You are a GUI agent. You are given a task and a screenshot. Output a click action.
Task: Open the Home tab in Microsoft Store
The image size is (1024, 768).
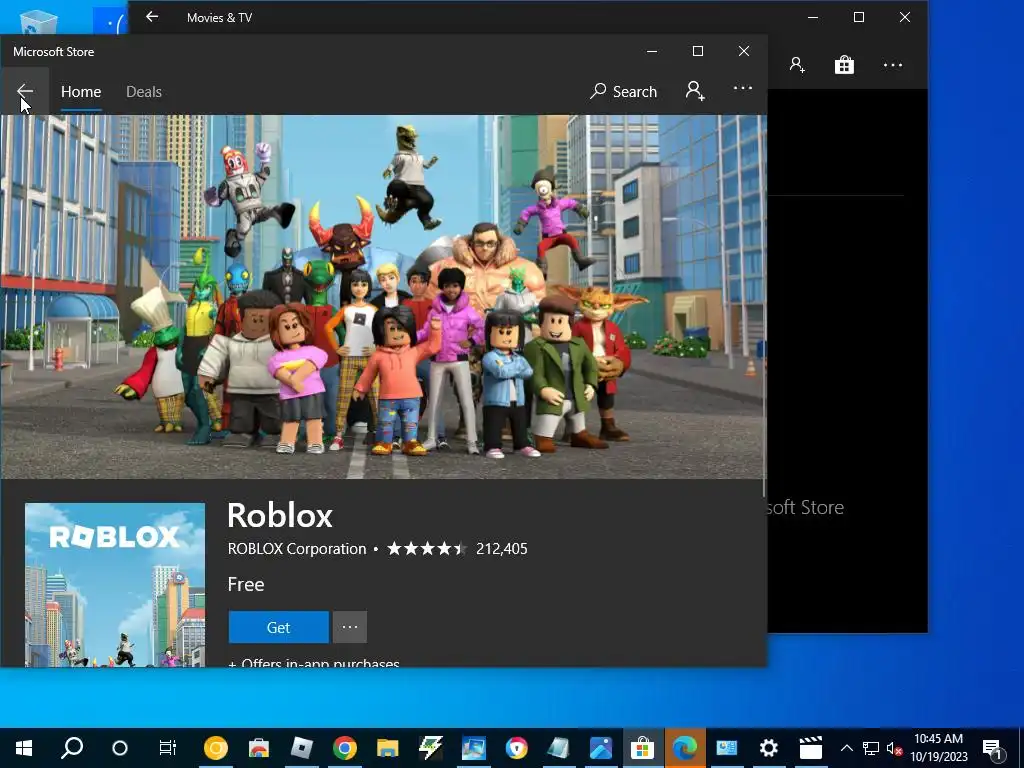(x=81, y=91)
